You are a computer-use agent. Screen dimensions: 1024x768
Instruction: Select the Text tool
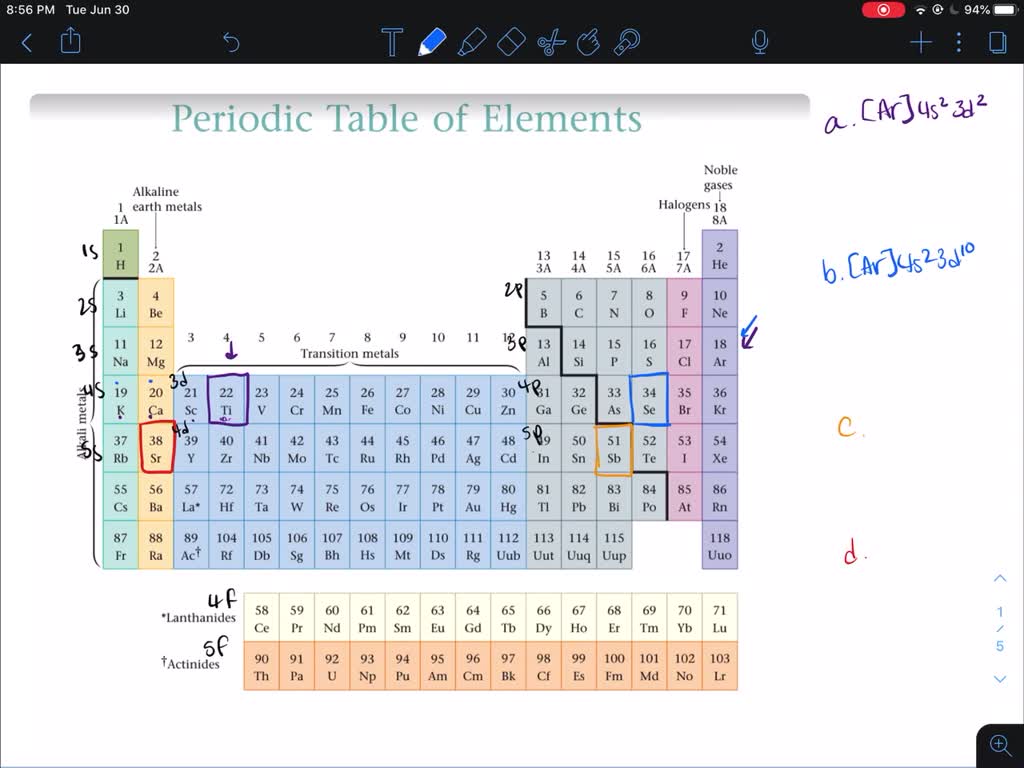coord(392,42)
